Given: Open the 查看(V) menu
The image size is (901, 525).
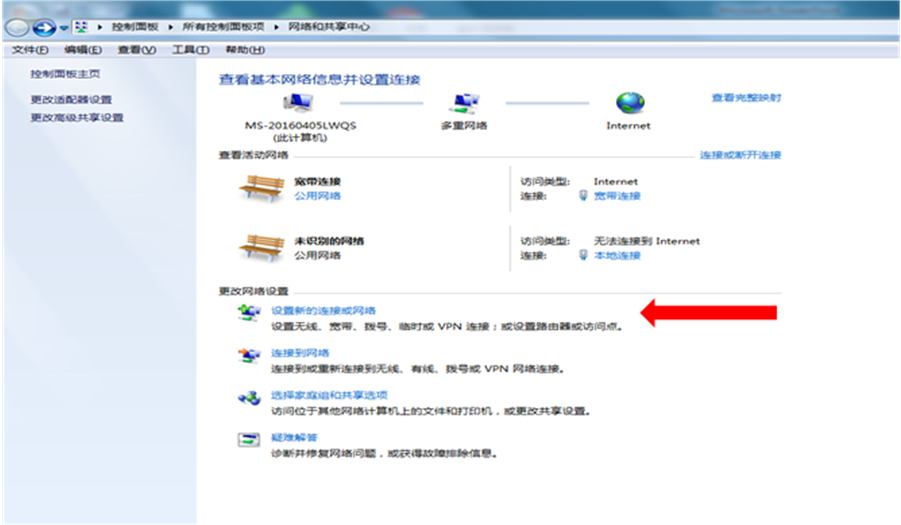Looking at the screenshot, I should click(x=136, y=50).
